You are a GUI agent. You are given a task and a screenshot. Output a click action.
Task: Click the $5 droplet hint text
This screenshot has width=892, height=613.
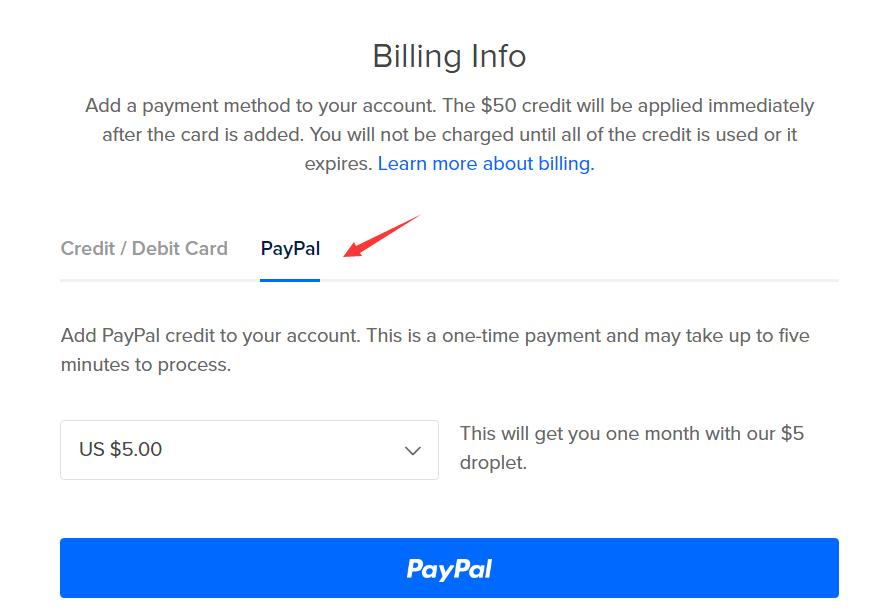631,448
